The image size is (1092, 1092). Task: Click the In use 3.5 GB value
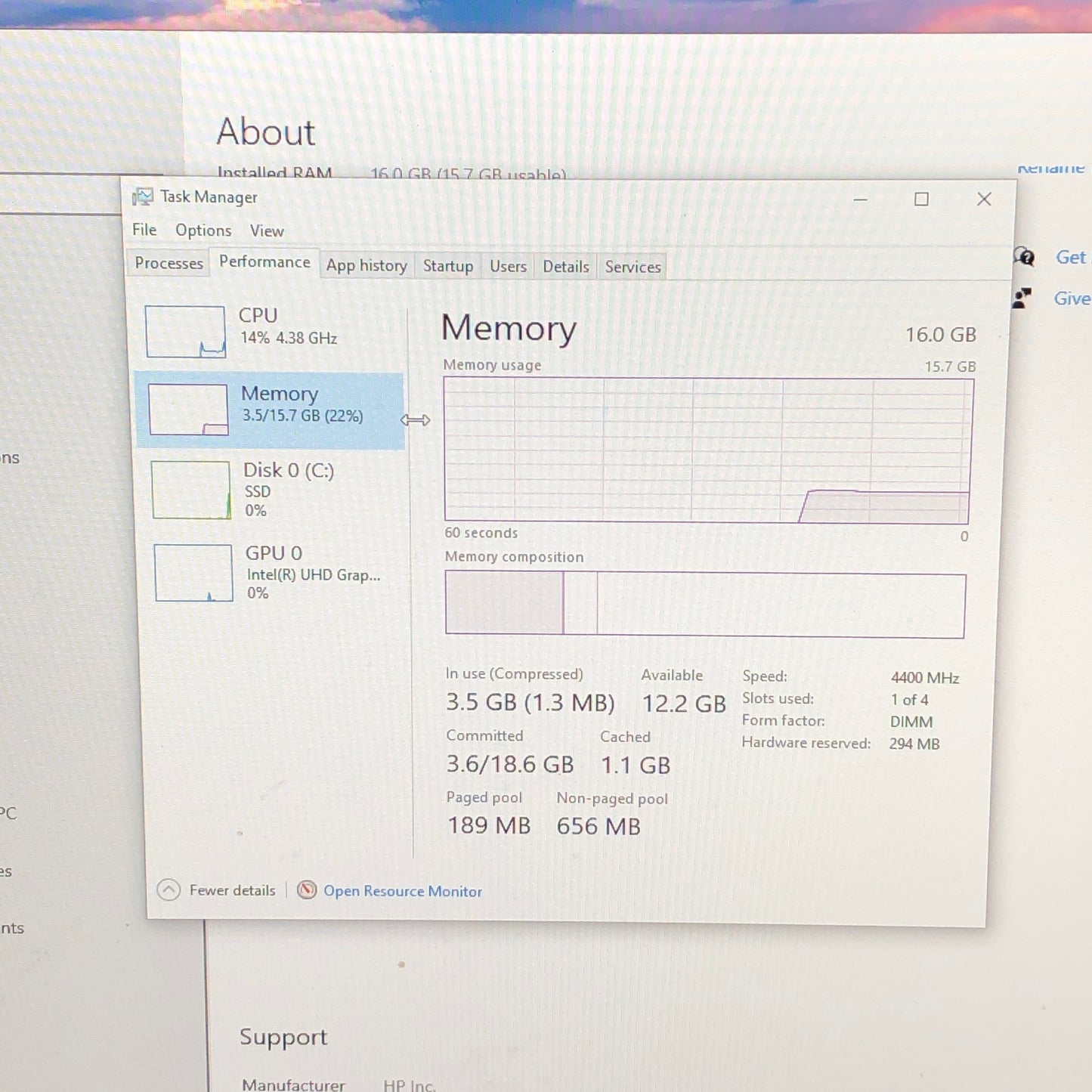530,702
